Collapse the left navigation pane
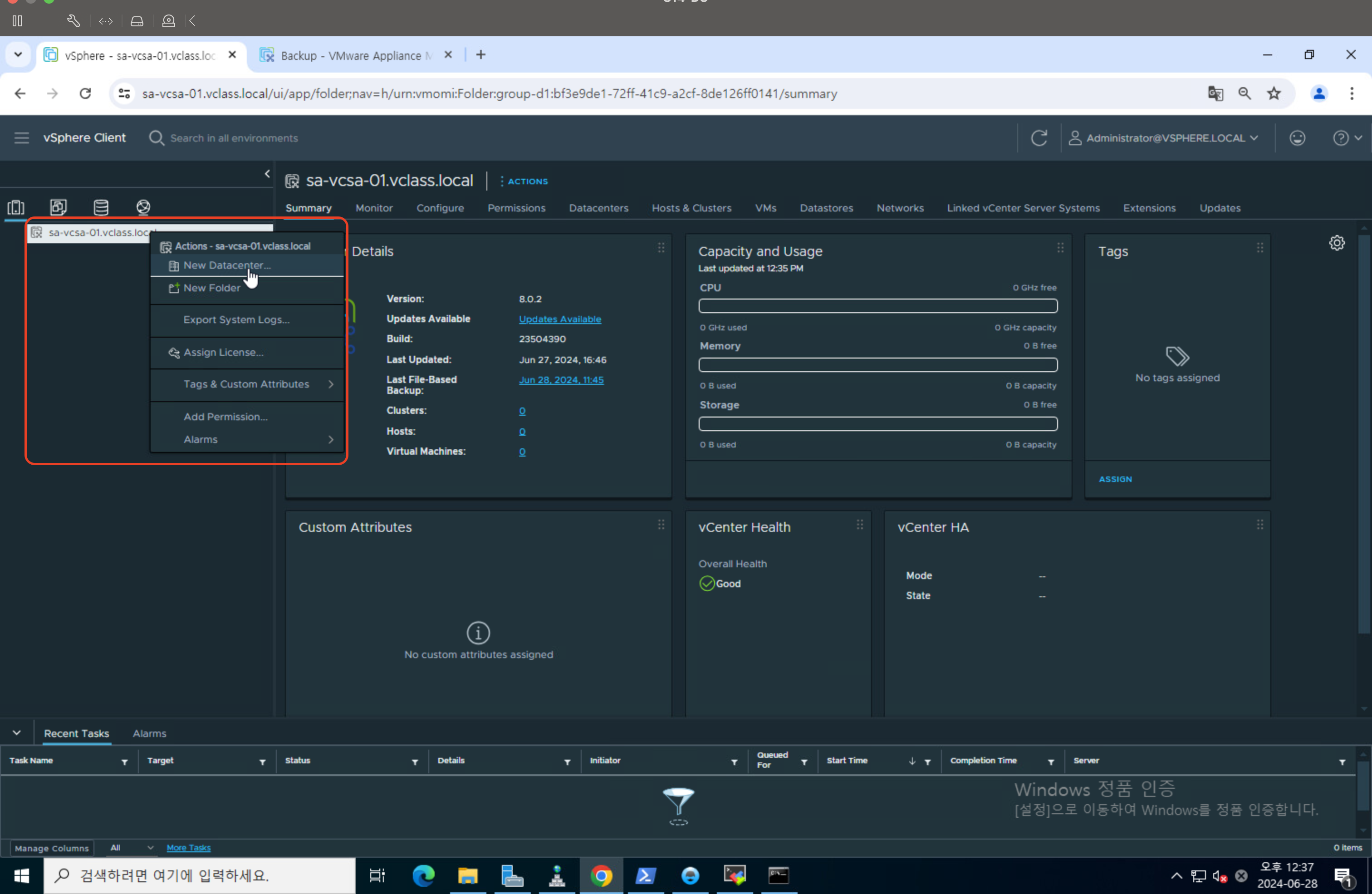 click(267, 174)
